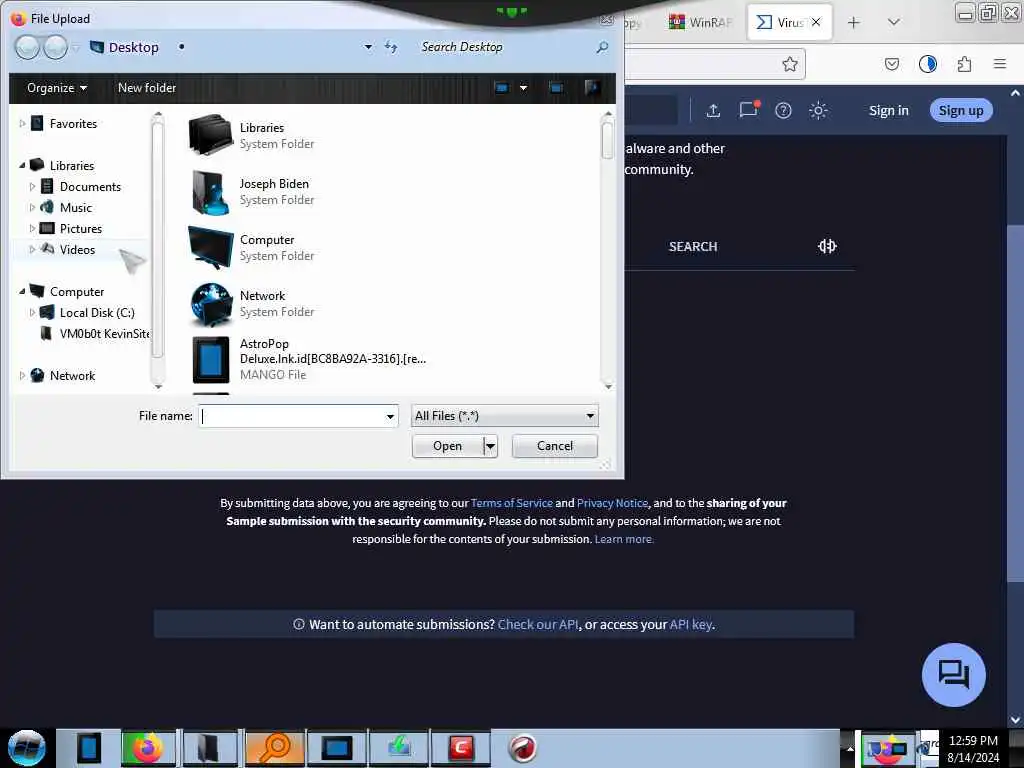
Task: Open the Check our API link
Action: point(537,624)
